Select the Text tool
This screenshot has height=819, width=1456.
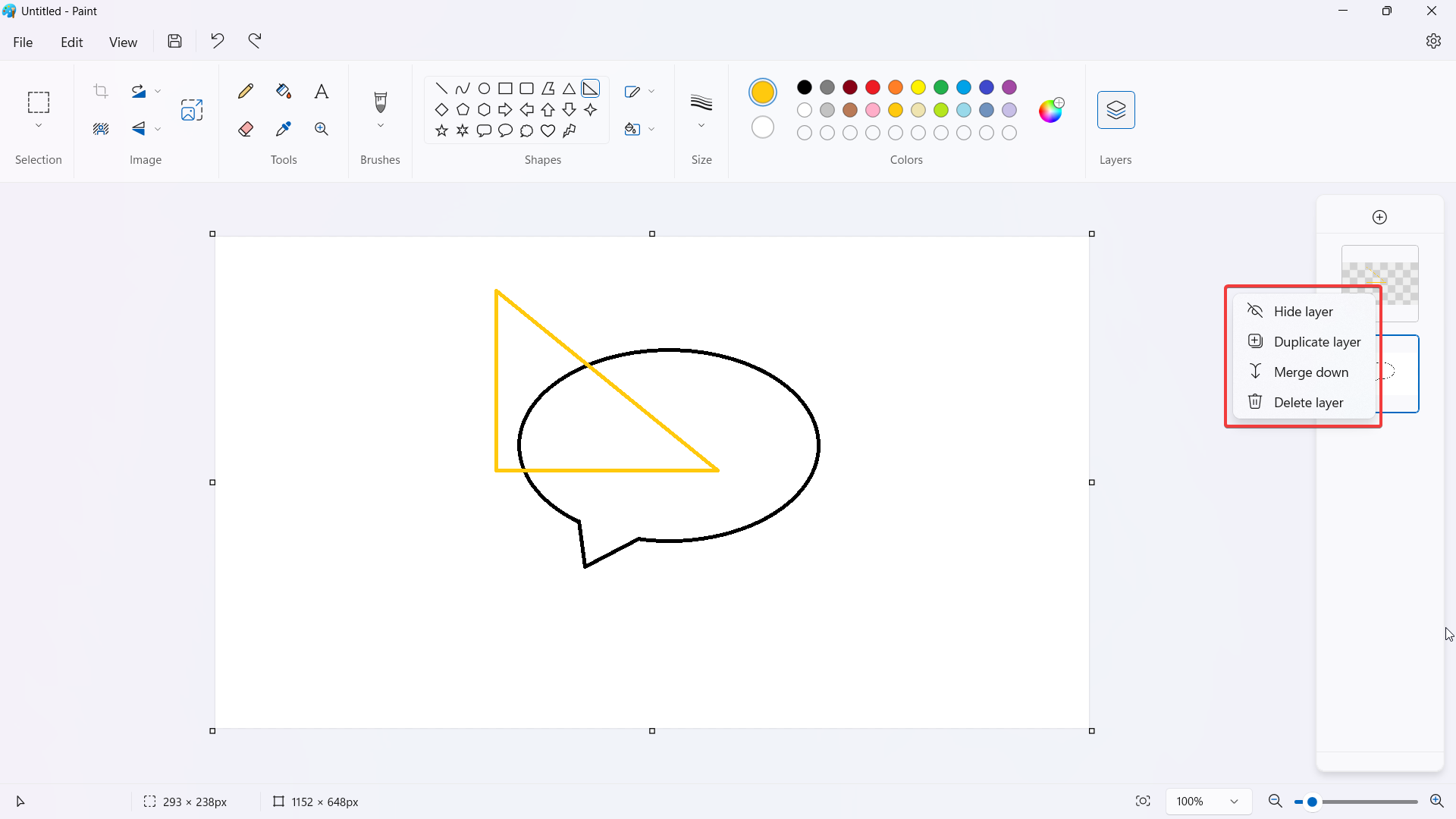(x=321, y=91)
